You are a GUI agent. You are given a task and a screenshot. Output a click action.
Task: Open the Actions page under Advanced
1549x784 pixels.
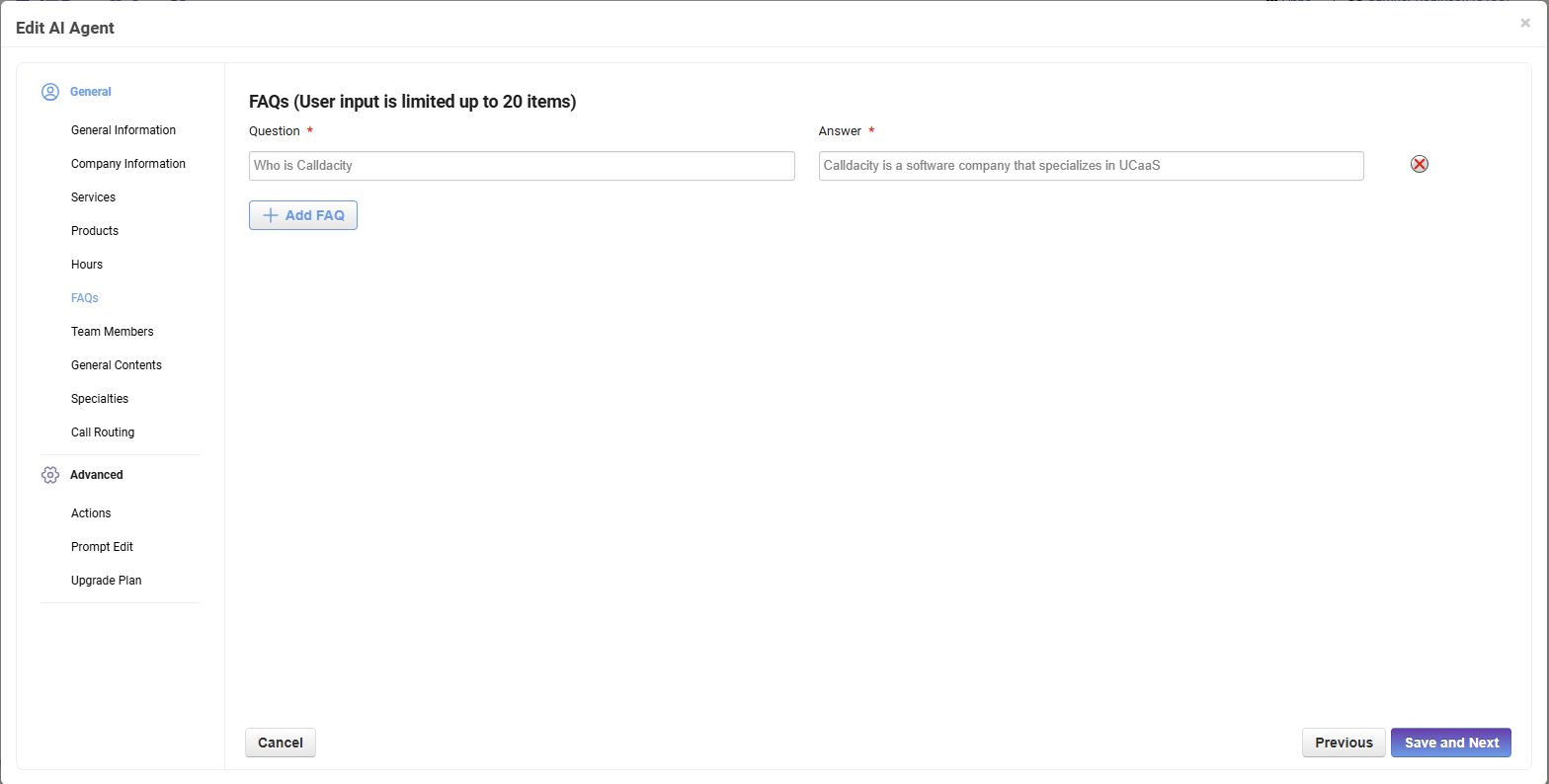pos(91,513)
